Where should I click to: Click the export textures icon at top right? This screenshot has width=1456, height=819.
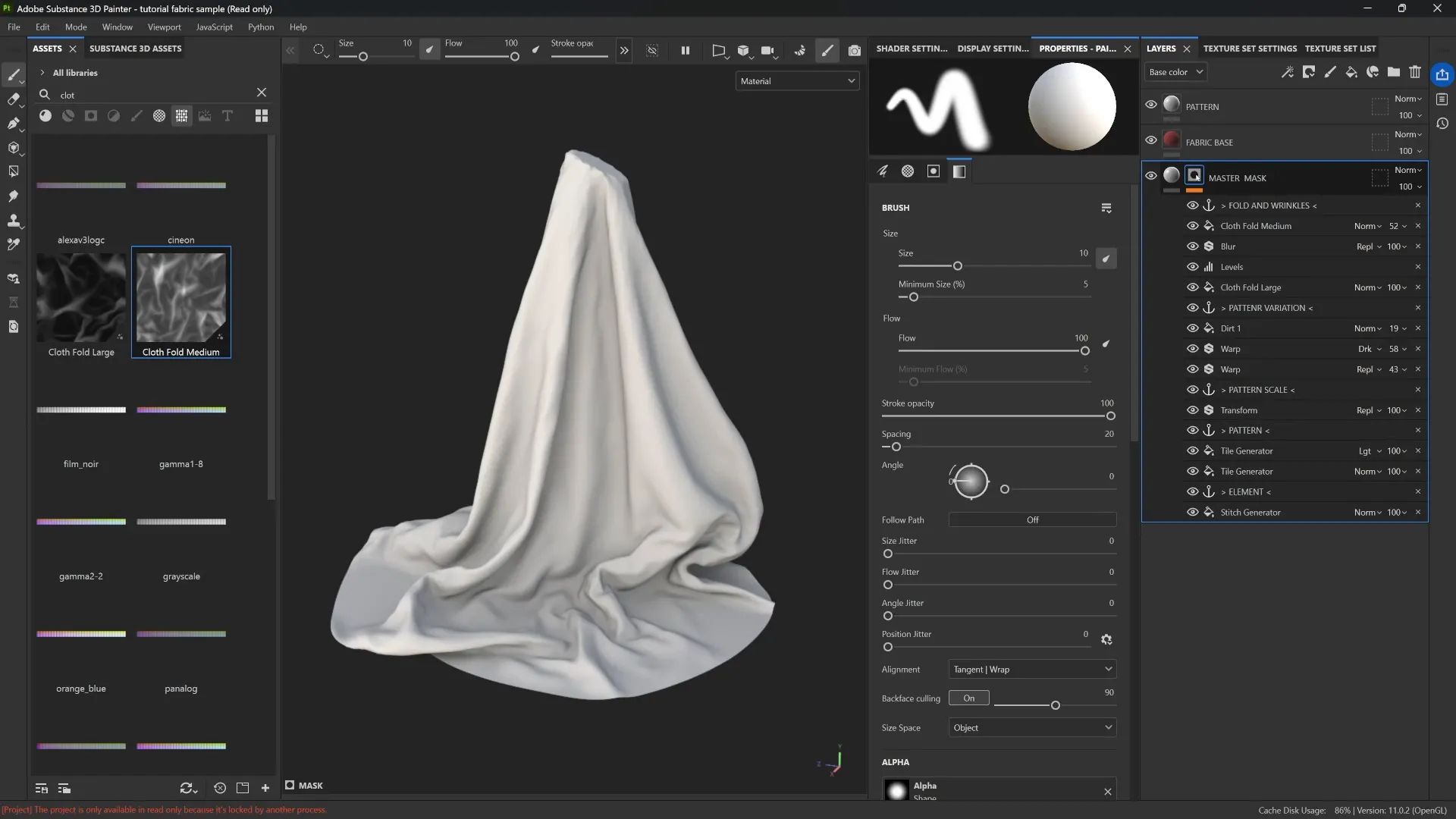pos(1442,74)
